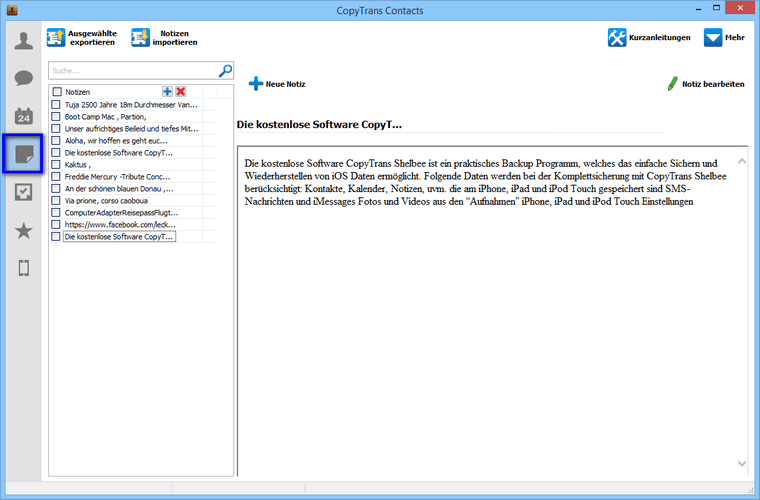Select the Notes sidebar icon

point(24,154)
